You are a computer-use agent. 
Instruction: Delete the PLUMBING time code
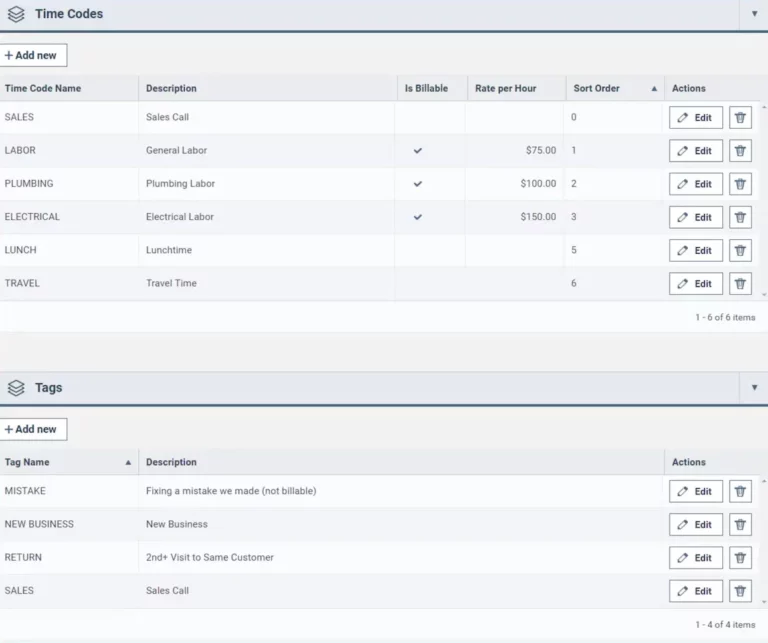(740, 184)
